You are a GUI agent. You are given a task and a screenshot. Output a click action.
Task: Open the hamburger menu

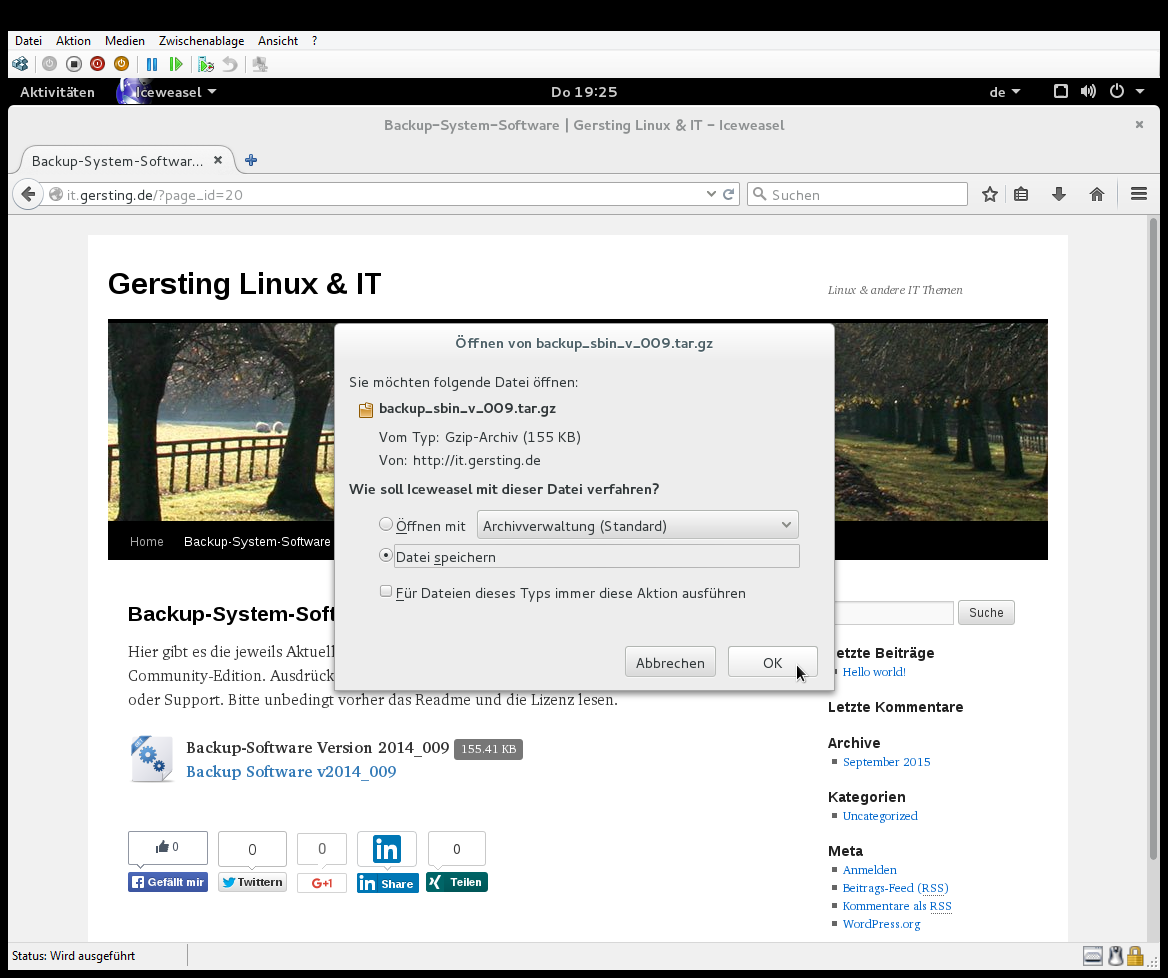pos(1138,194)
